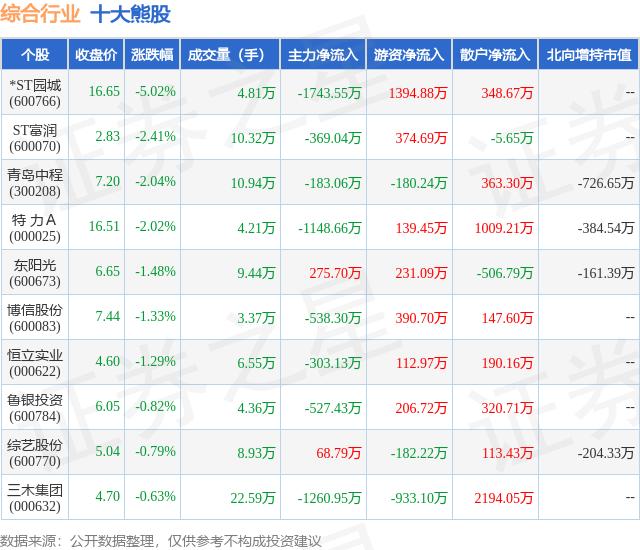
Task: Click hot money value -933.10万
Action: click(x=419, y=498)
